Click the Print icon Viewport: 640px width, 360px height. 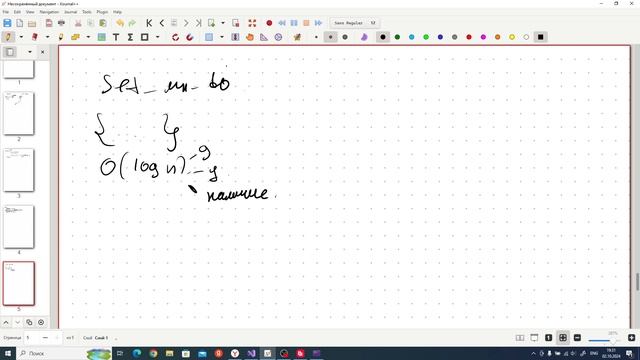[62, 23]
